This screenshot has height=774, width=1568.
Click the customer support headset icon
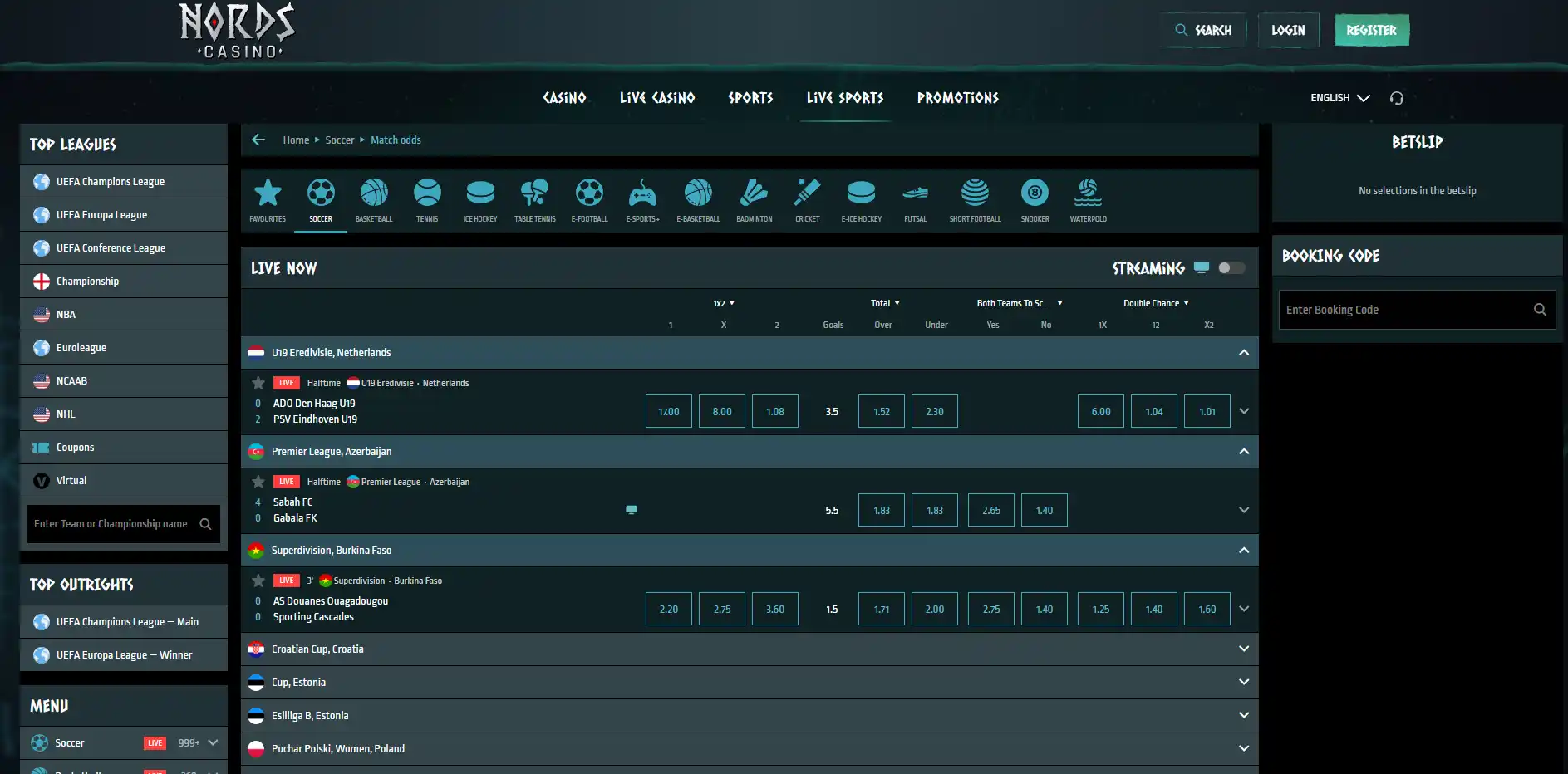1397,98
